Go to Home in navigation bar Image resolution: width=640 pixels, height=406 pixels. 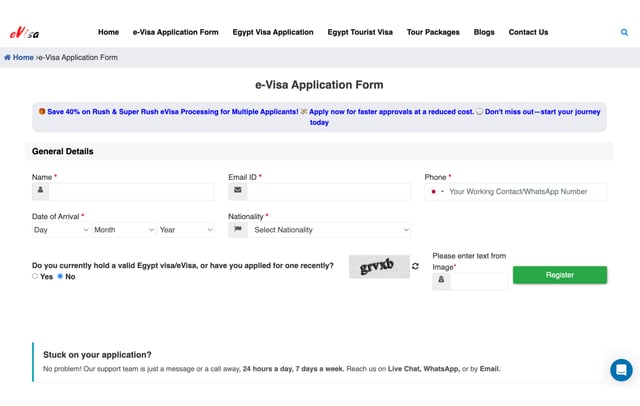pyautogui.click(x=108, y=32)
